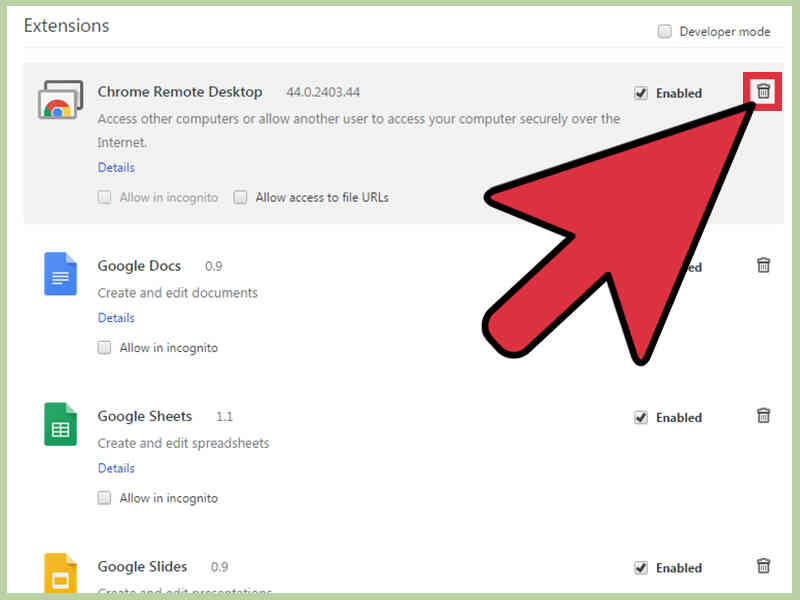The height and width of the screenshot is (600, 800).
Task: Open Details for Chrome Remote Desktop
Action: [115, 167]
